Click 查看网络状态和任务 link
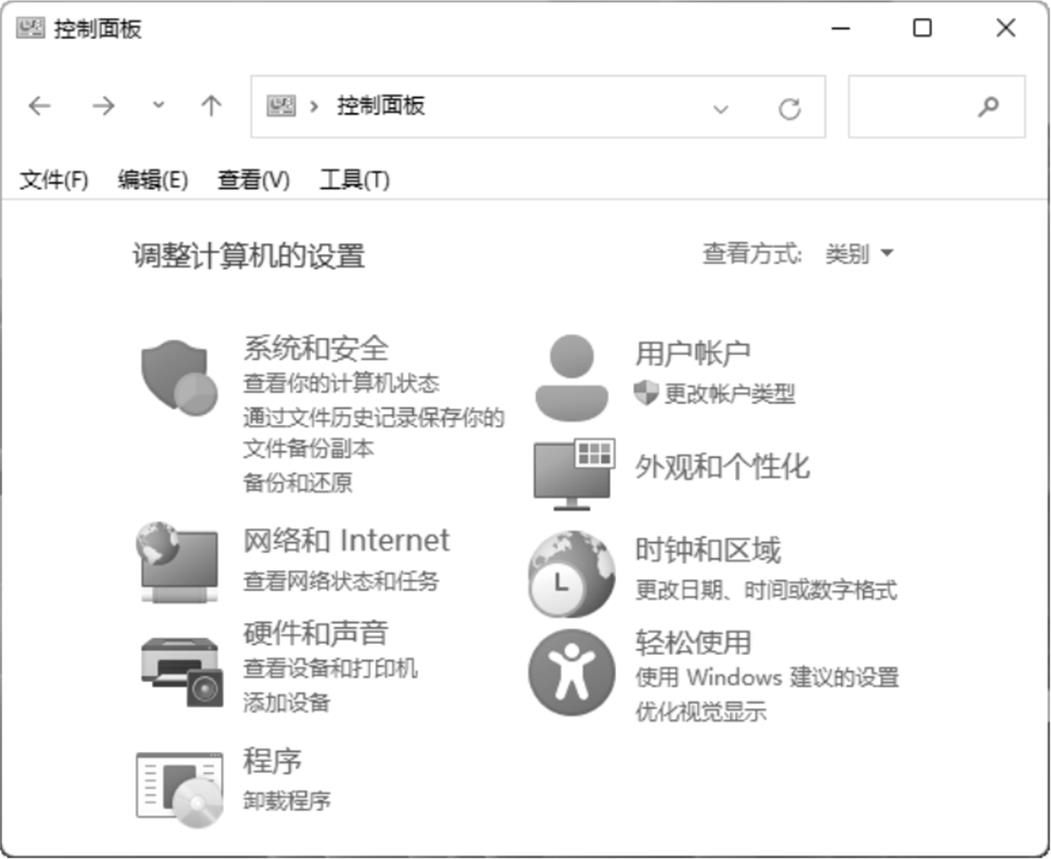Image resolution: width=1051 pixels, height=859 pixels. pyautogui.click(x=341, y=580)
